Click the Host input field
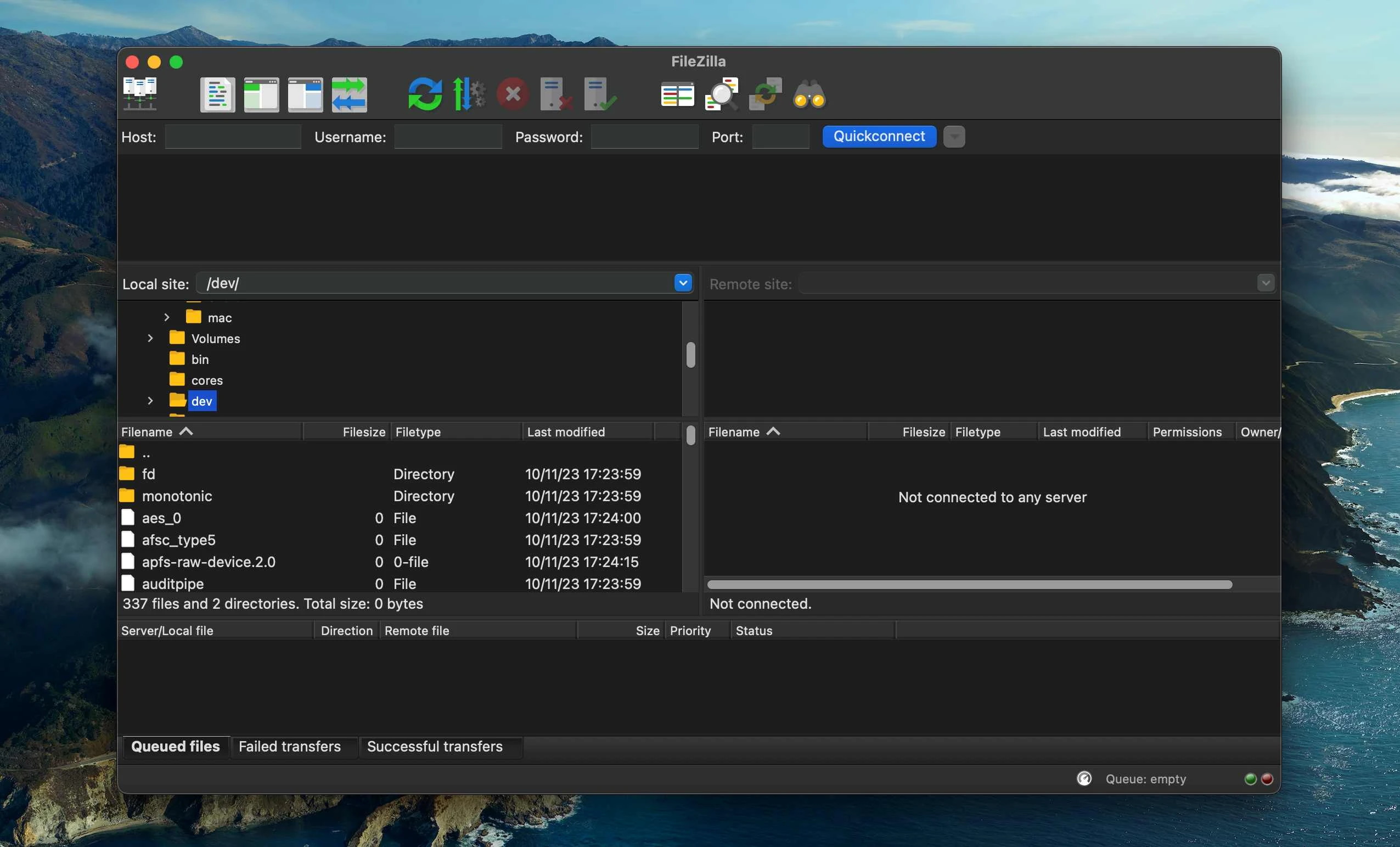 (x=233, y=137)
